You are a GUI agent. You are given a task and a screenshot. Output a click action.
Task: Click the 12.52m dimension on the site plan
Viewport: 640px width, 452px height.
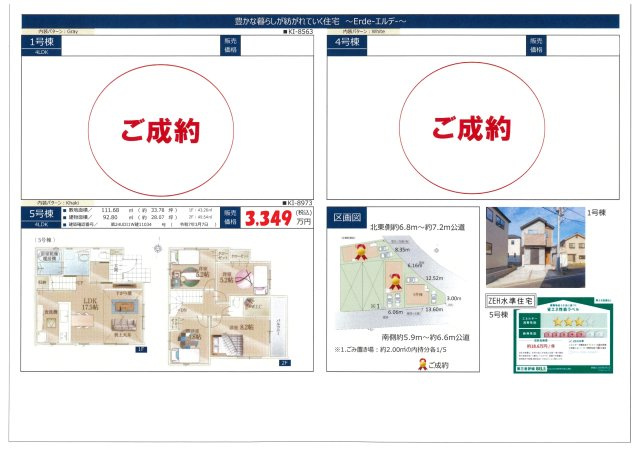[x=434, y=278]
